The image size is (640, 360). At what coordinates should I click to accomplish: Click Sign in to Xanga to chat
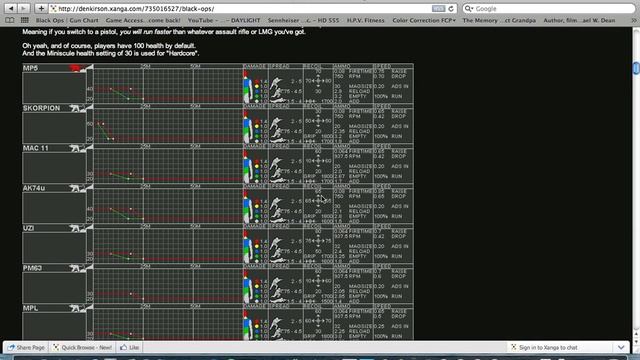pyautogui.click(x=548, y=347)
